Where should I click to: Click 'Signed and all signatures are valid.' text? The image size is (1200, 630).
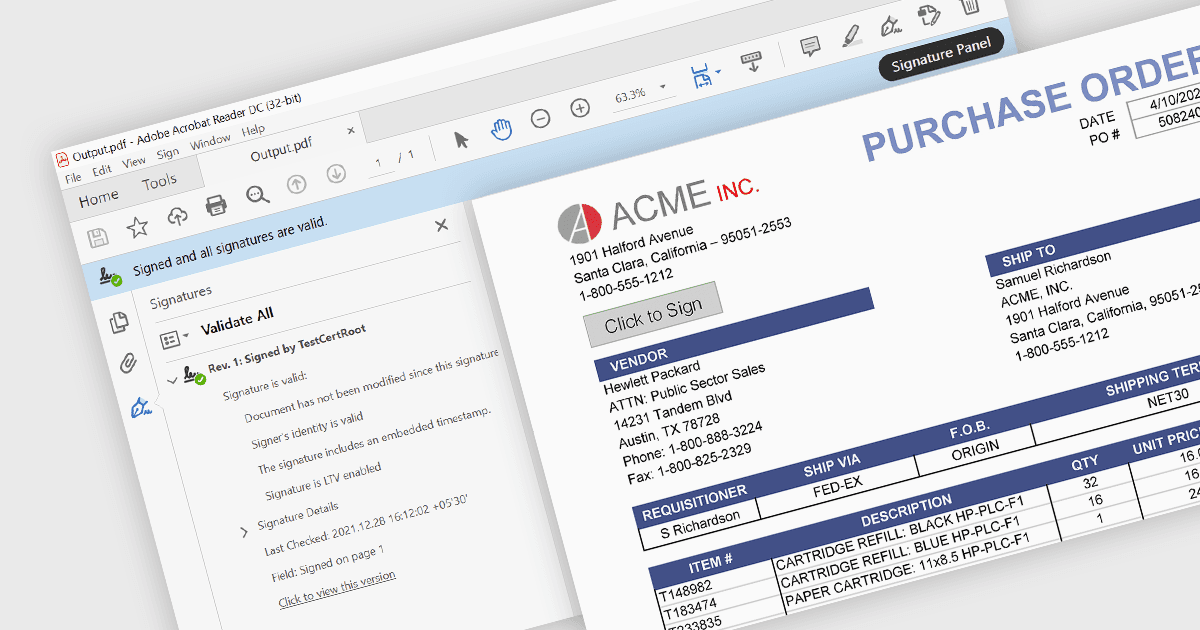230,246
